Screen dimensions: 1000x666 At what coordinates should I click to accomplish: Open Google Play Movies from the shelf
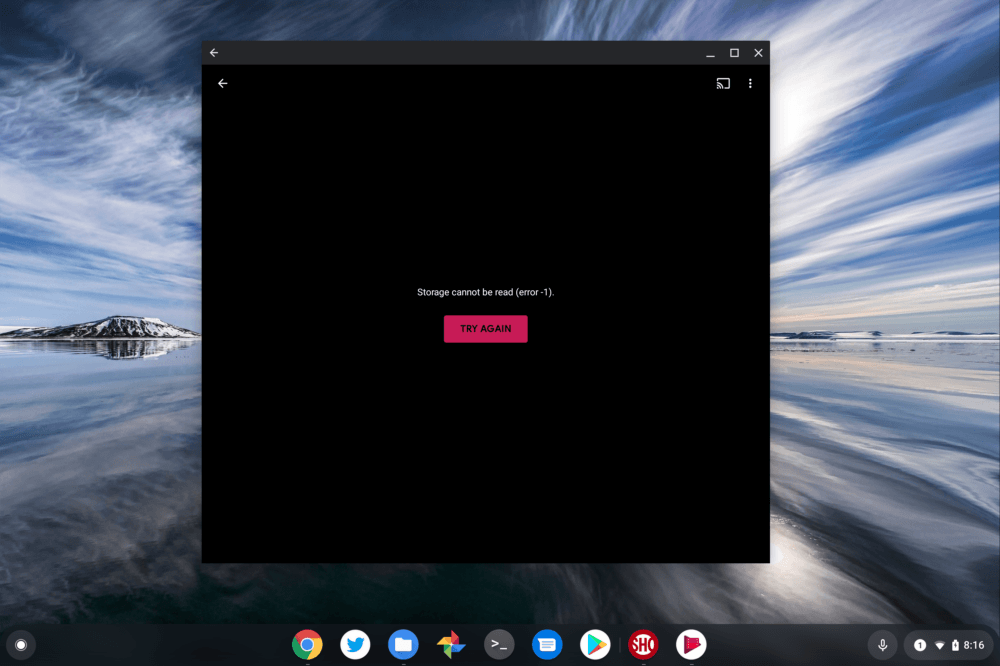(691, 645)
